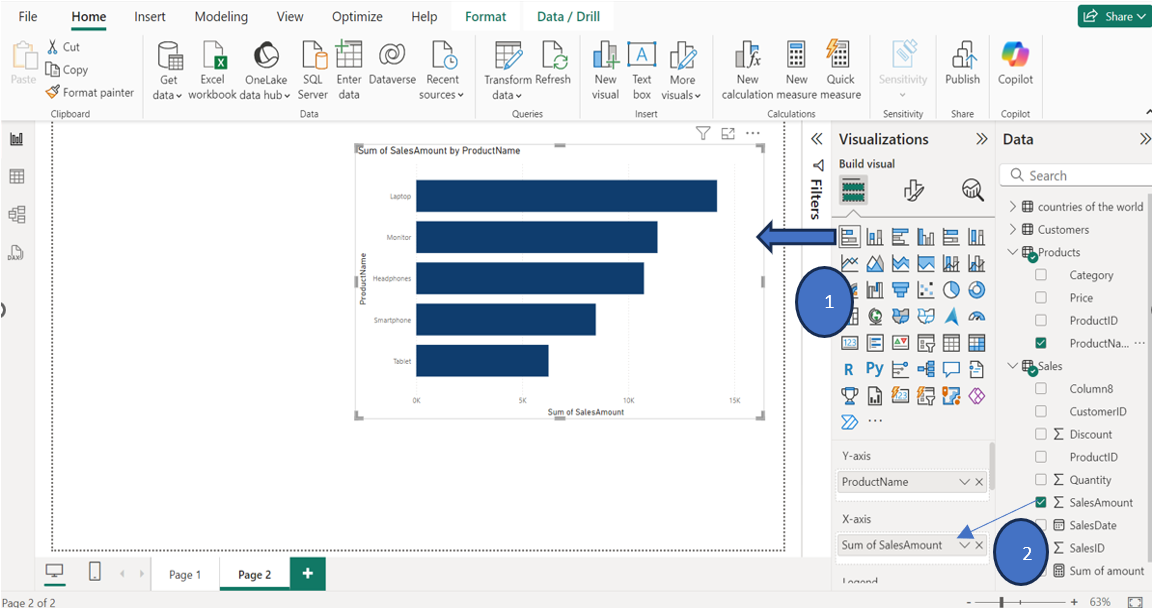Collapse the Sales table in the Data pane
This screenshot has width=1152, height=608.
click(x=1010, y=365)
